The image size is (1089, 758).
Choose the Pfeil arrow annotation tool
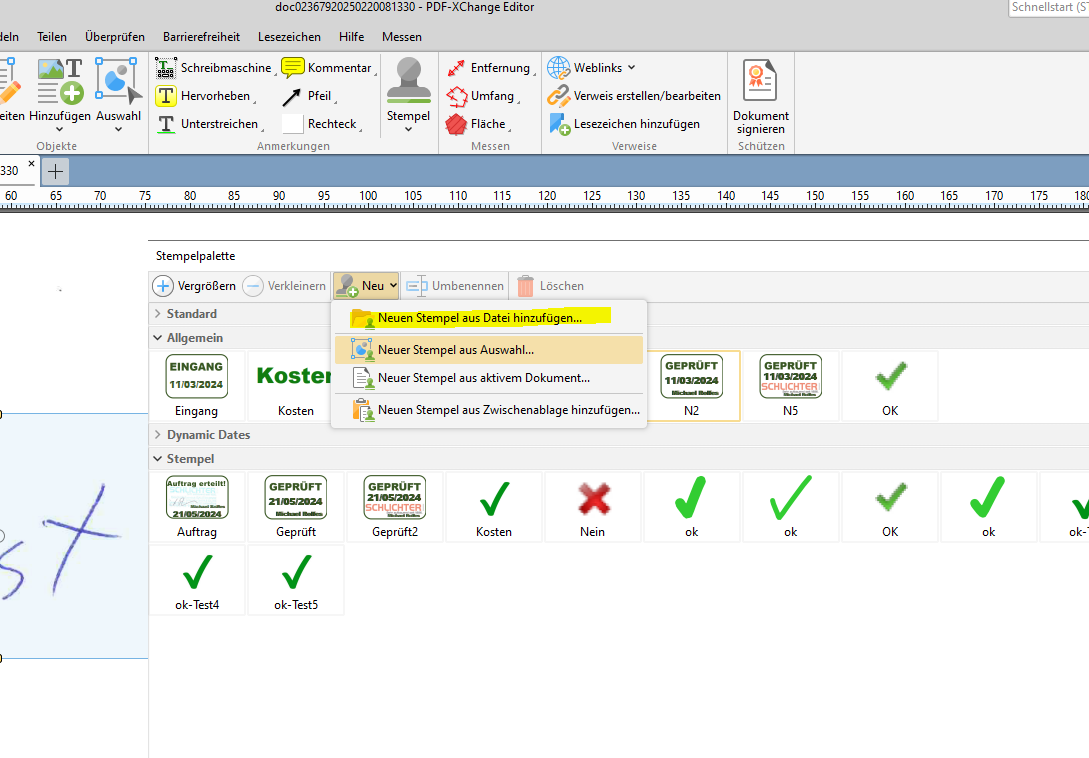point(308,96)
